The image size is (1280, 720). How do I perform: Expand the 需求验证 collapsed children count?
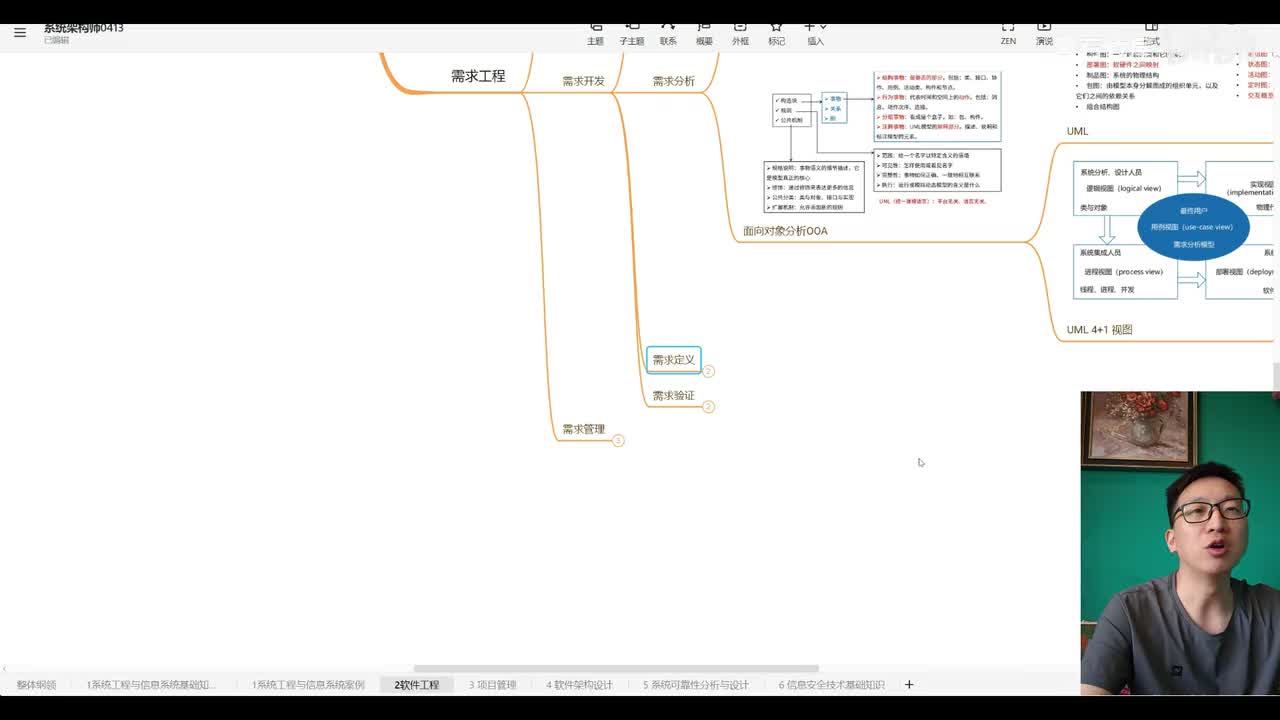[708, 407]
